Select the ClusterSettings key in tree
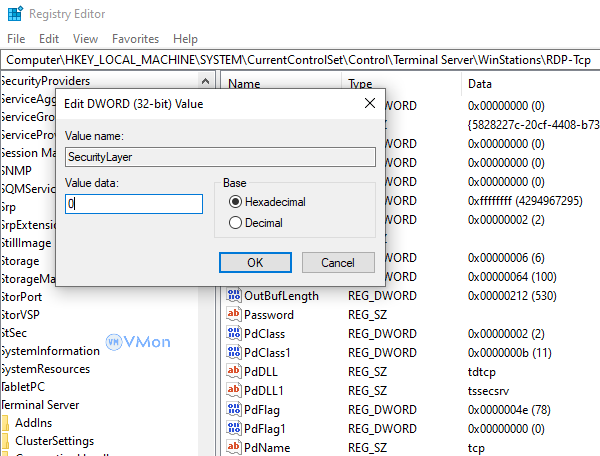Viewport: 600px width, 456px height. 54,441
